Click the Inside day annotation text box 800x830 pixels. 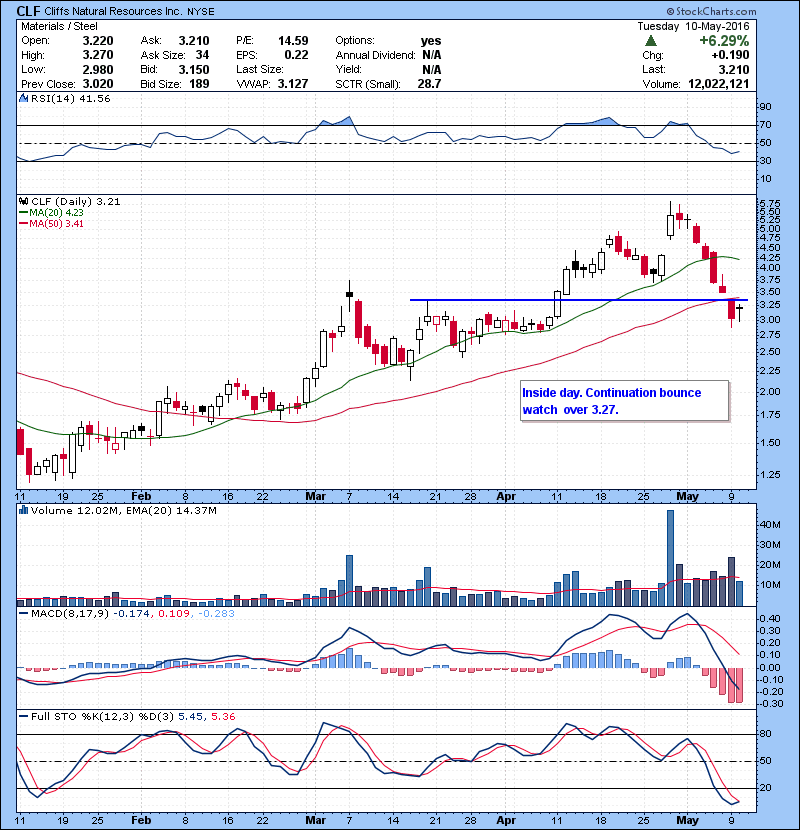[x=625, y=401]
